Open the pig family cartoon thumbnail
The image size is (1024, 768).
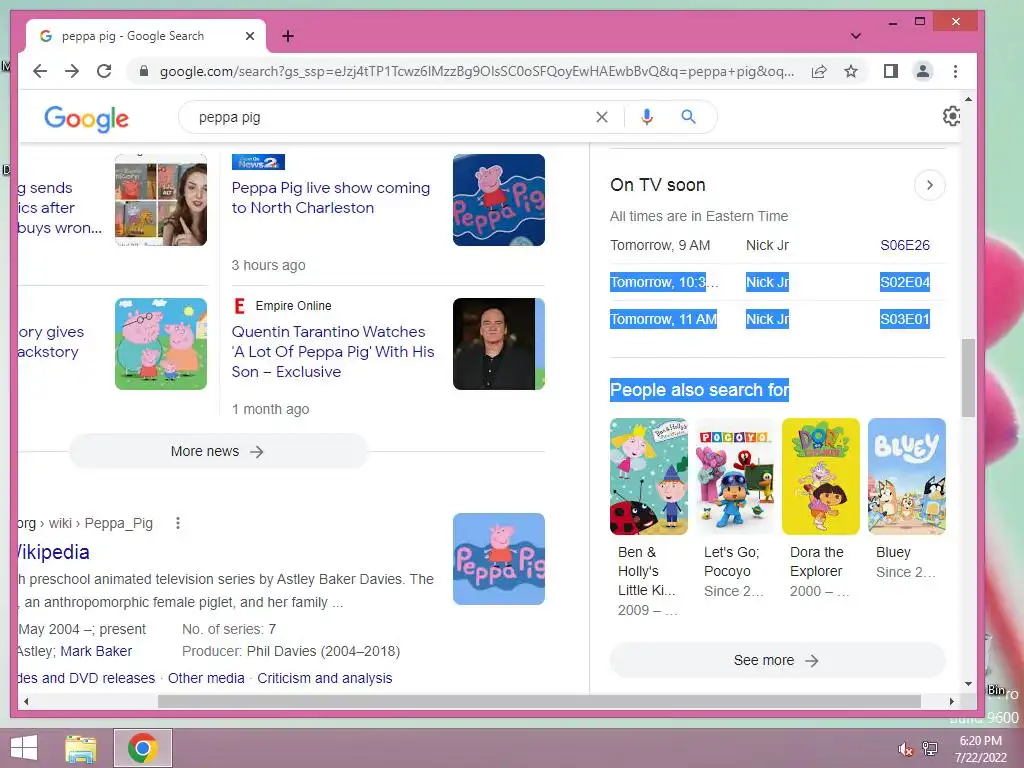[161, 344]
